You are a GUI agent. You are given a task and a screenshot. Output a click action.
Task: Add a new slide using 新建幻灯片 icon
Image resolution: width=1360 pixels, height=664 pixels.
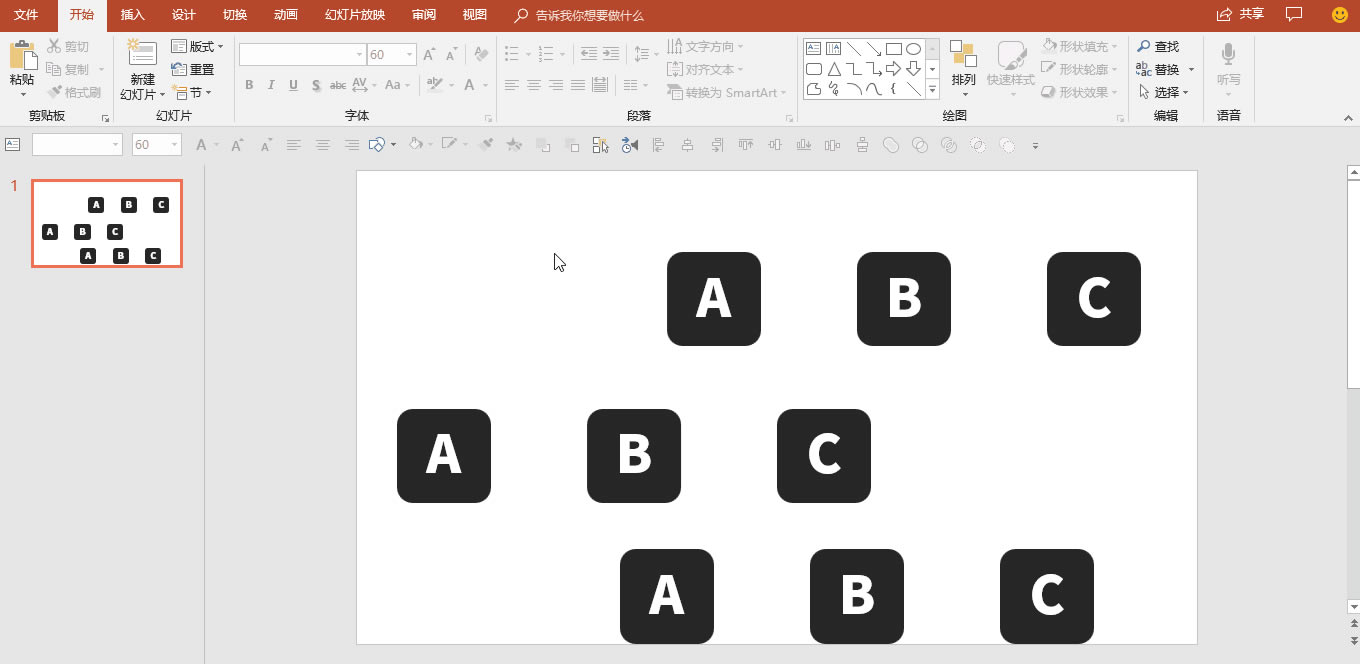(142, 55)
